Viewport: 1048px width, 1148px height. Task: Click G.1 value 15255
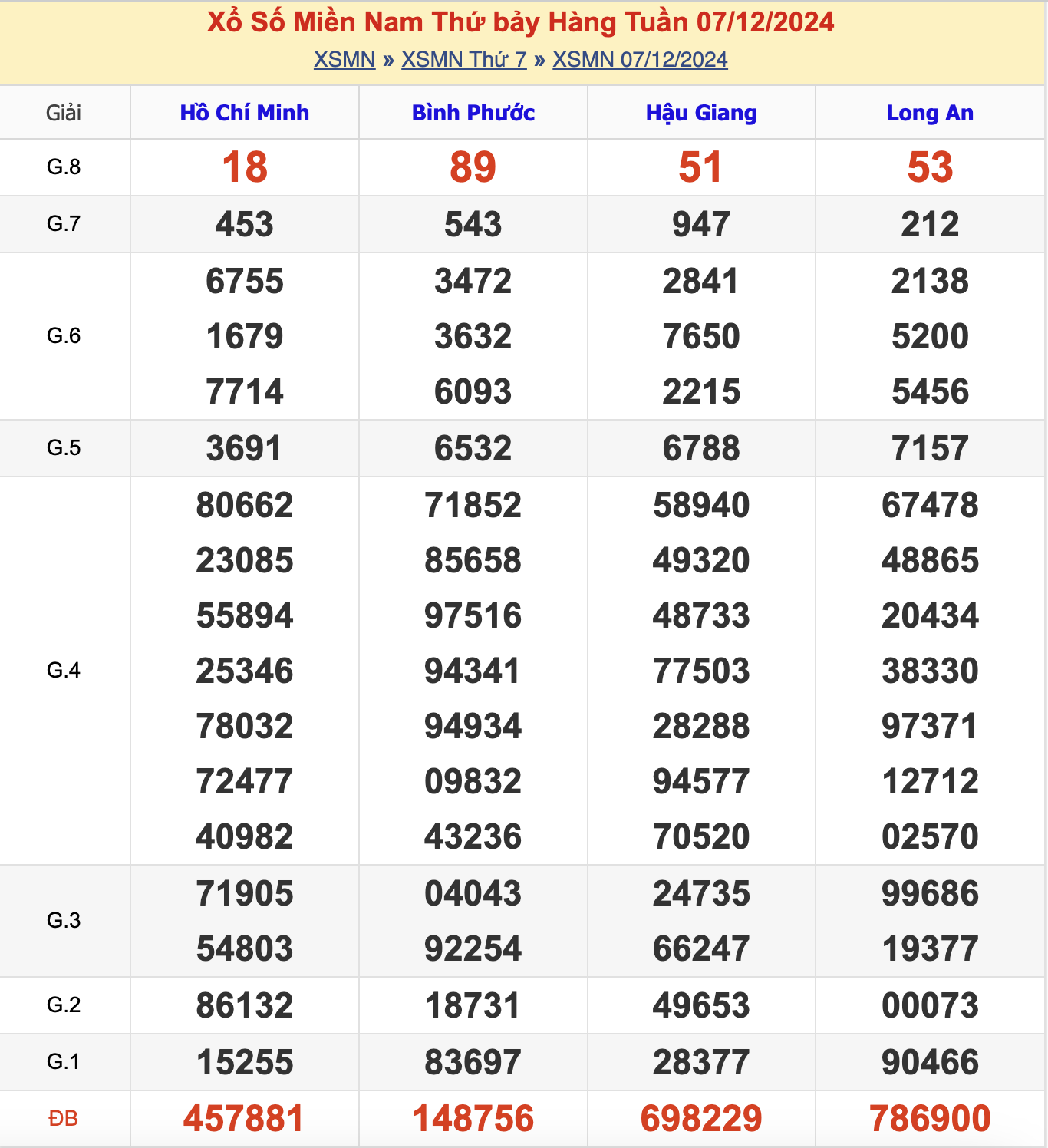click(x=245, y=1062)
